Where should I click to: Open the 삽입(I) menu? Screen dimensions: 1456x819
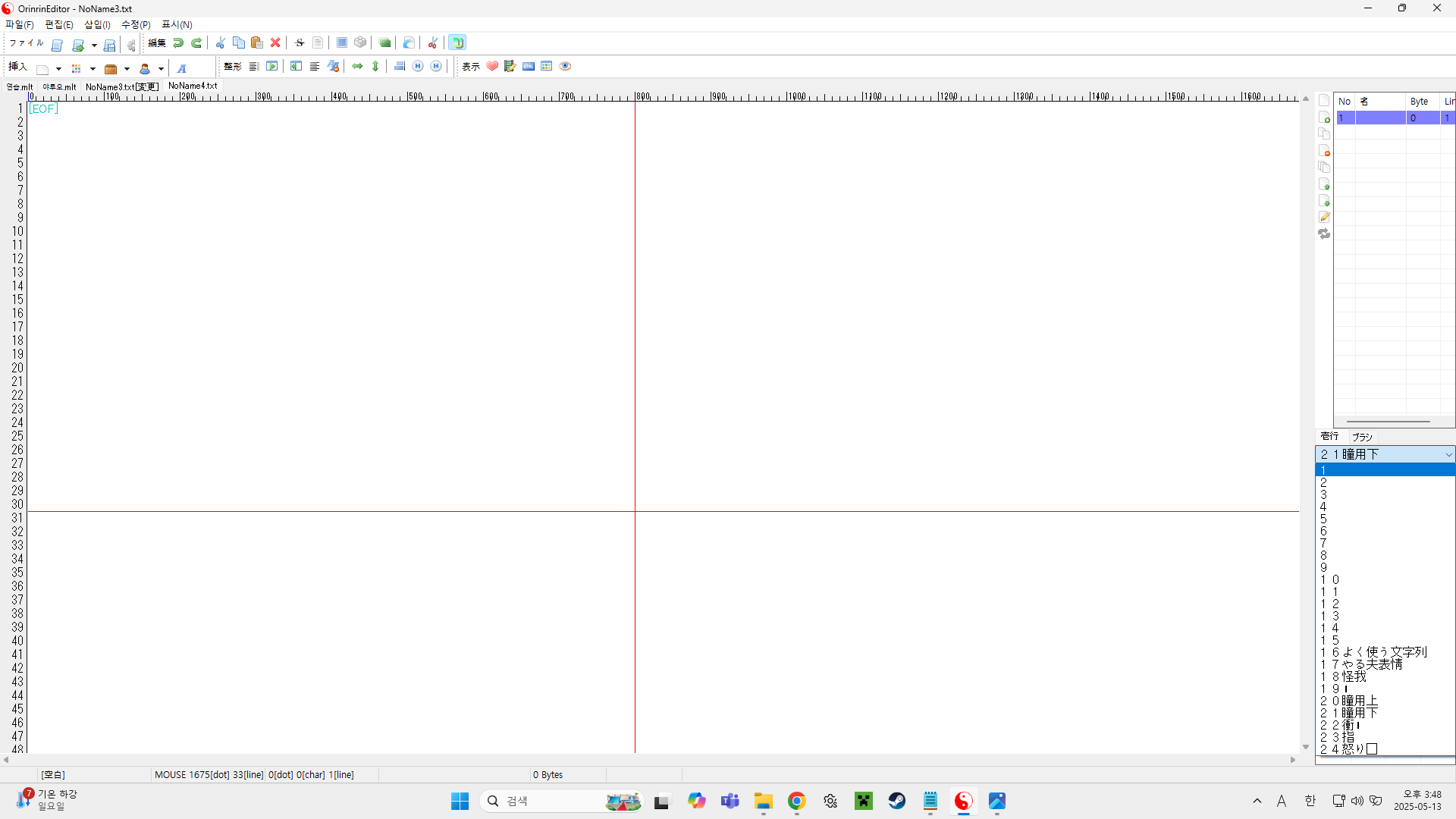point(97,25)
